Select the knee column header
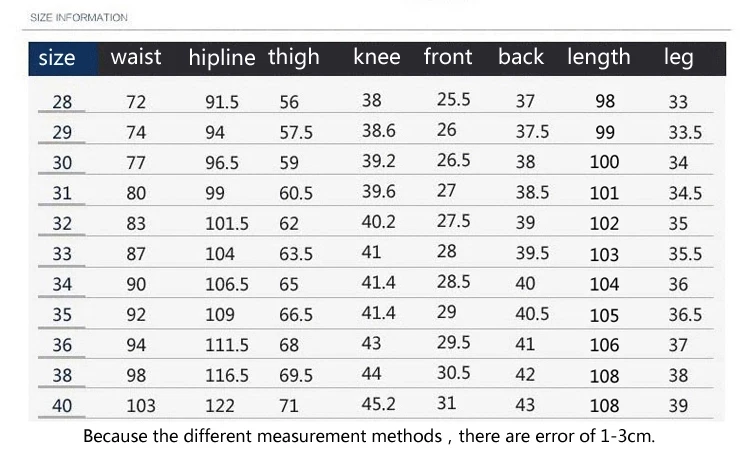 pos(377,57)
